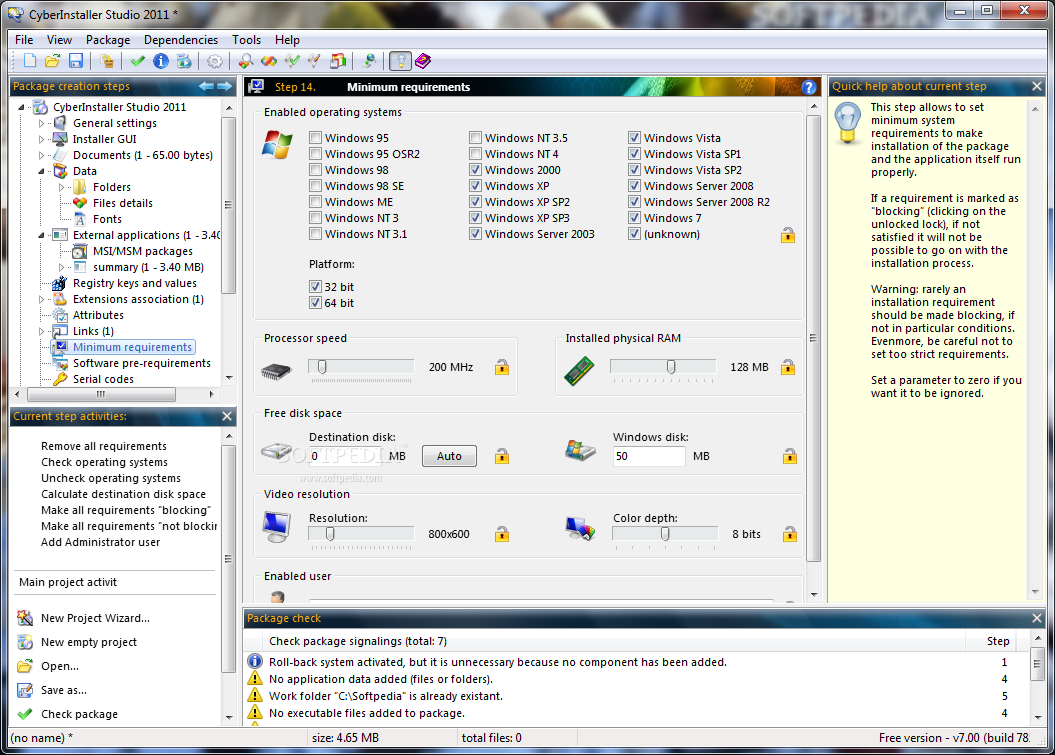Viewport: 1055px width, 755px height.
Task: Click the blue question mark step help icon
Action: (x=809, y=87)
